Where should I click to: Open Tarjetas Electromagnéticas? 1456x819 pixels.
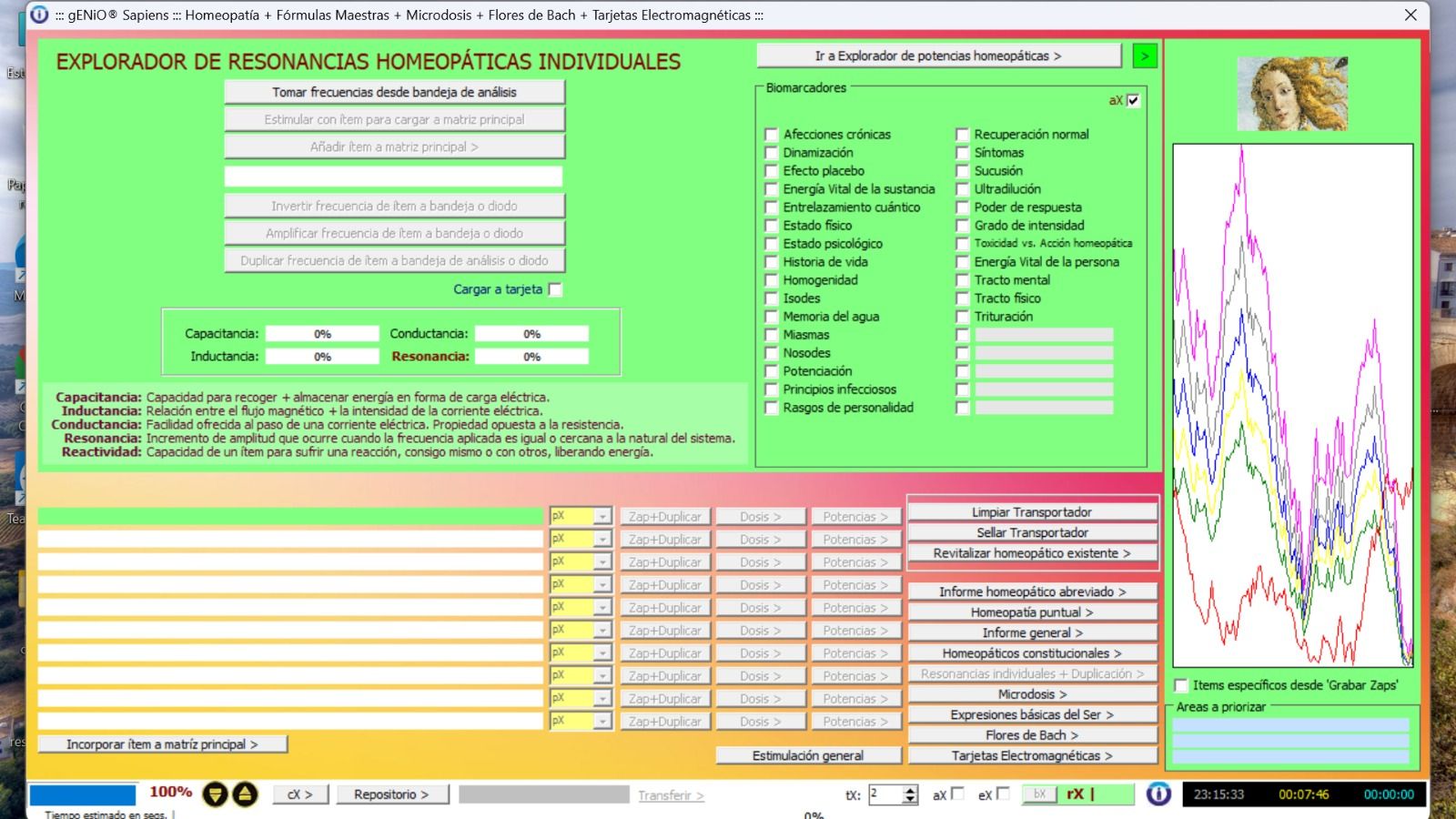(1032, 755)
